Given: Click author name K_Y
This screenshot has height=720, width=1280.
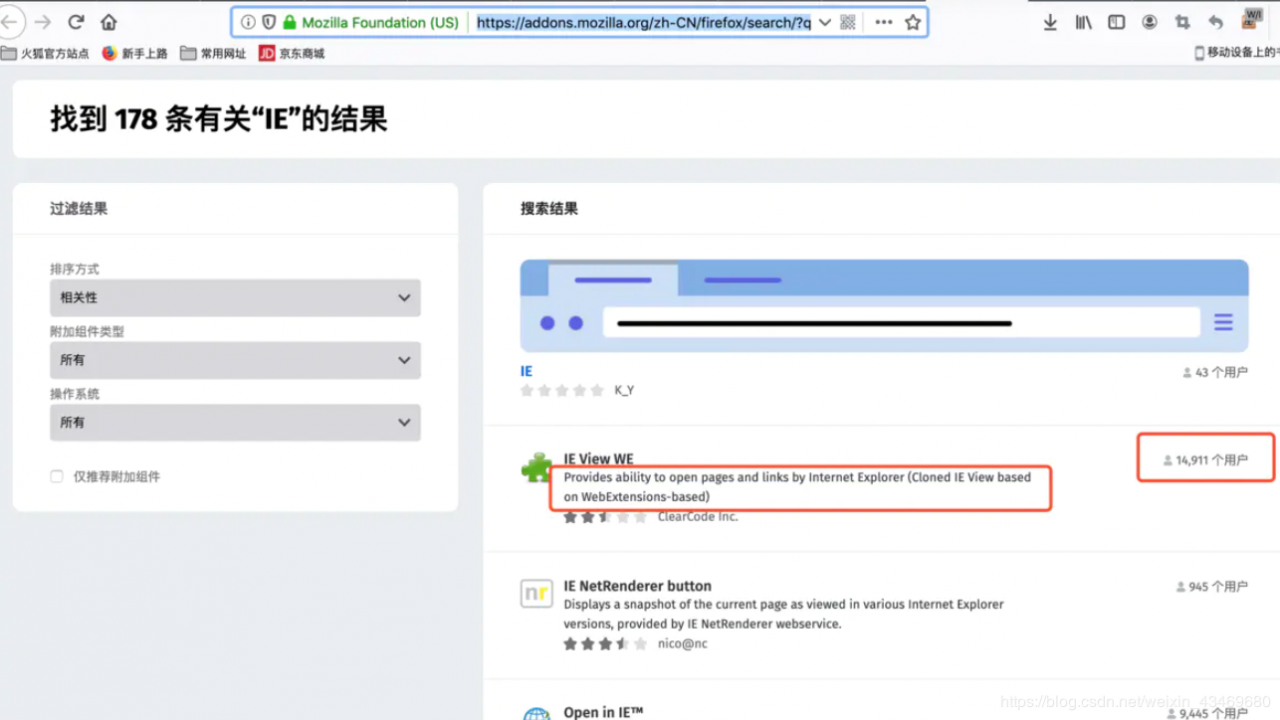Looking at the screenshot, I should click(624, 390).
